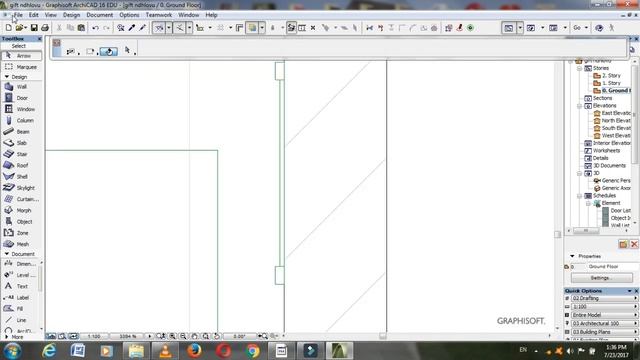The height and width of the screenshot is (360, 640).
Task: Open Firefox from the taskbar
Action: pyautogui.click(x=195, y=351)
